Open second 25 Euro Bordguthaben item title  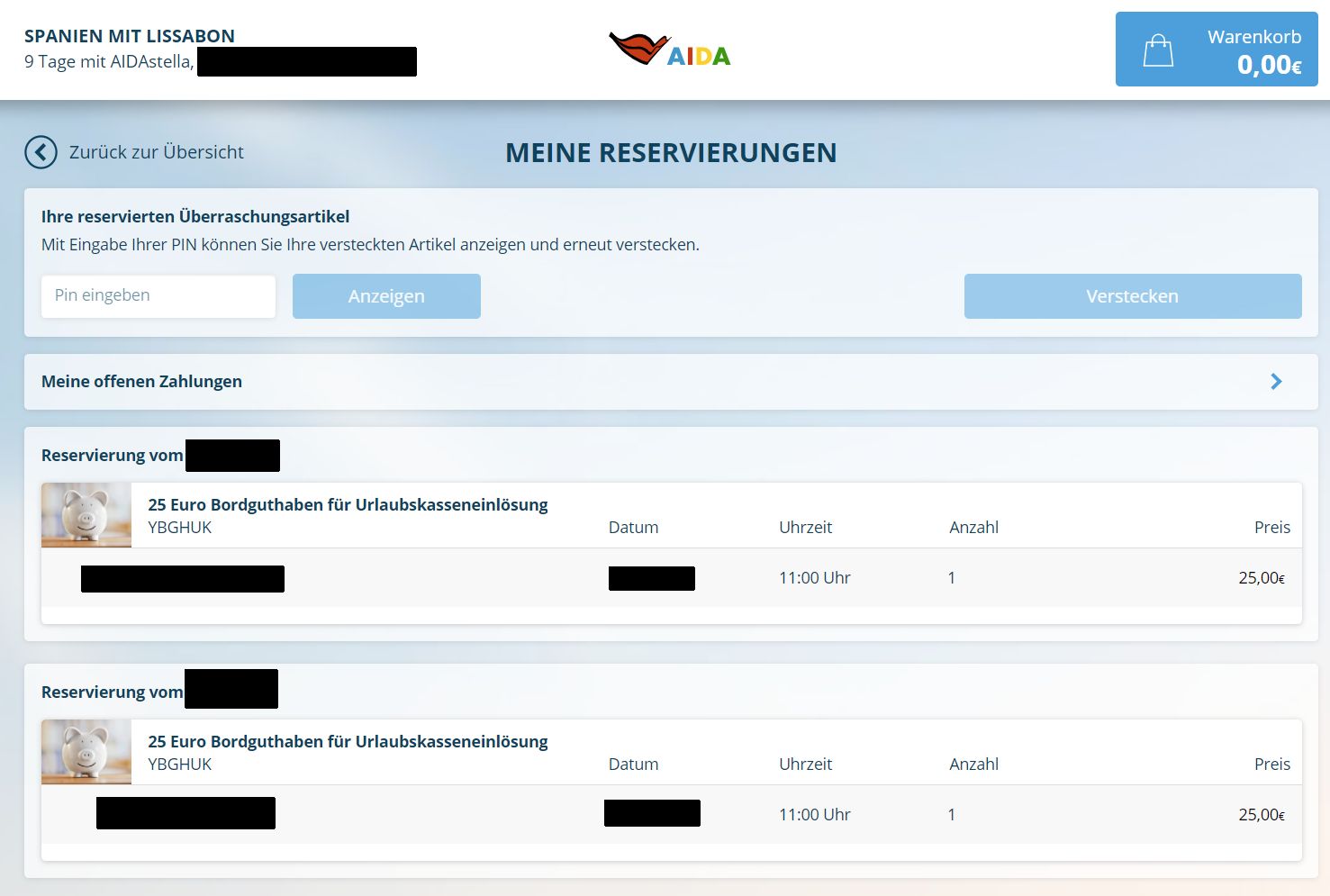coord(348,742)
